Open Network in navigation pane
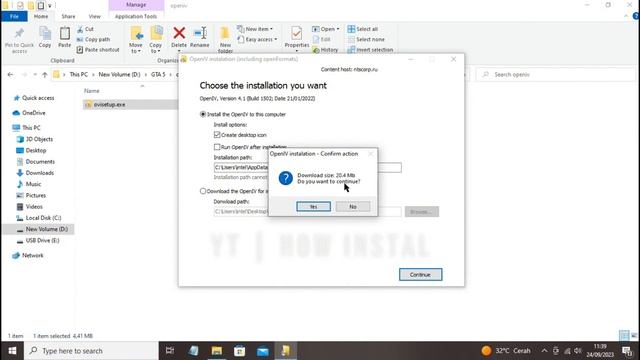 33,256
